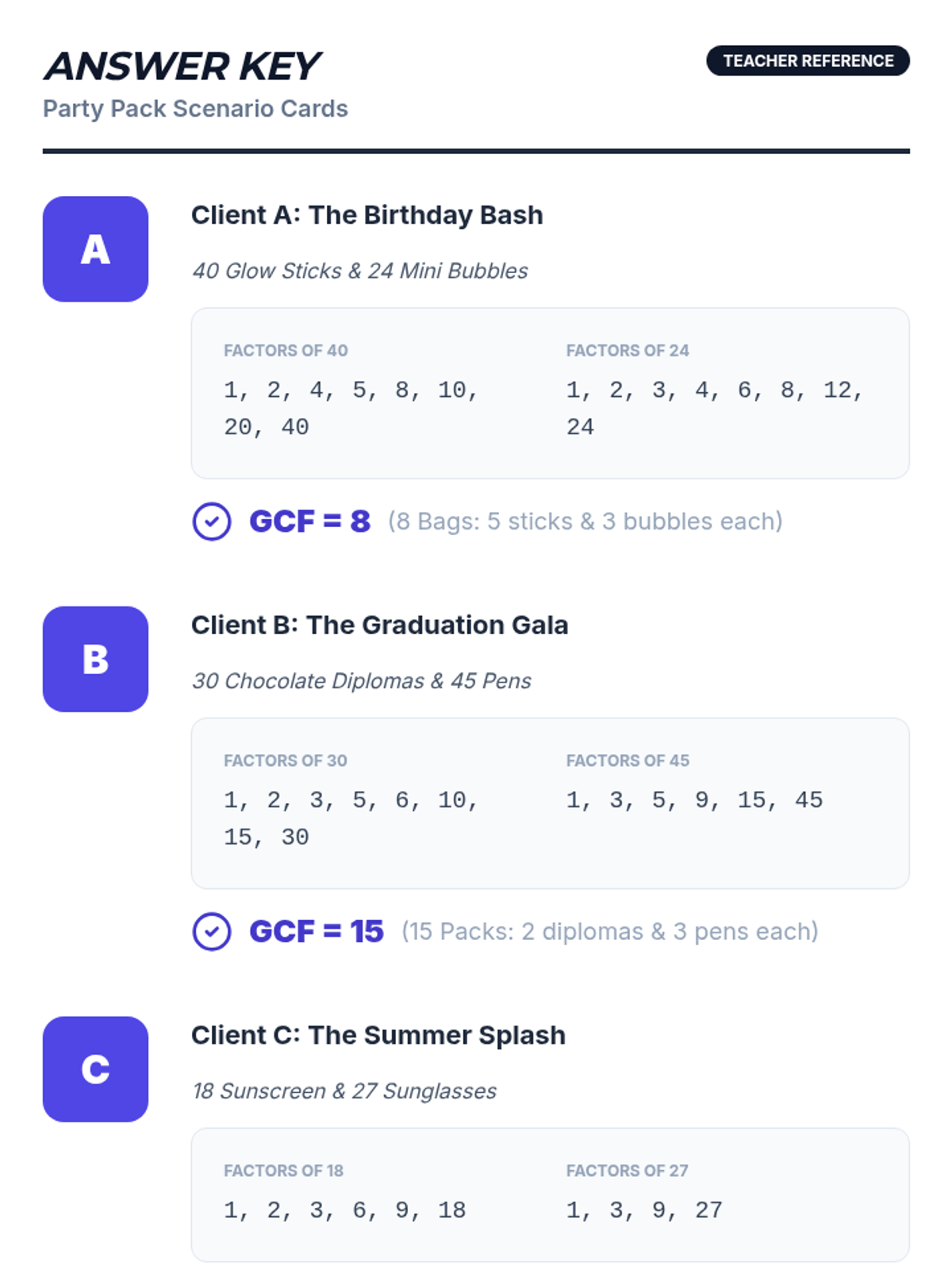Click the checkmark circle beside GCF = 15

coord(212,931)
